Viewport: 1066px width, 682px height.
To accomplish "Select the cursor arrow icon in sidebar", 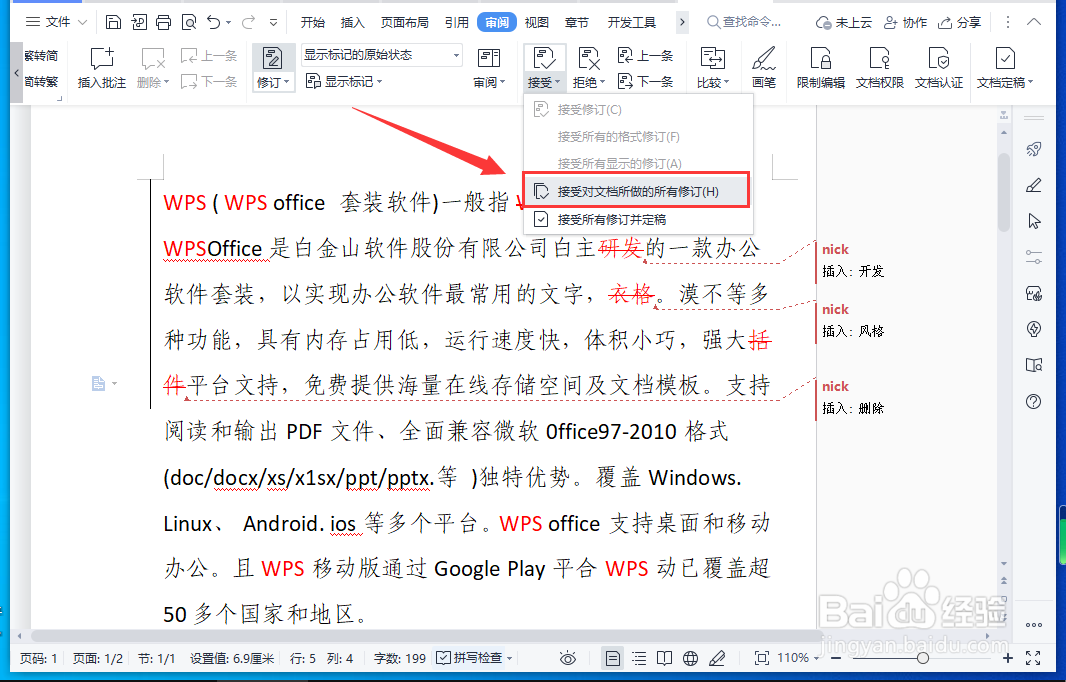I will click(1033, 221).
